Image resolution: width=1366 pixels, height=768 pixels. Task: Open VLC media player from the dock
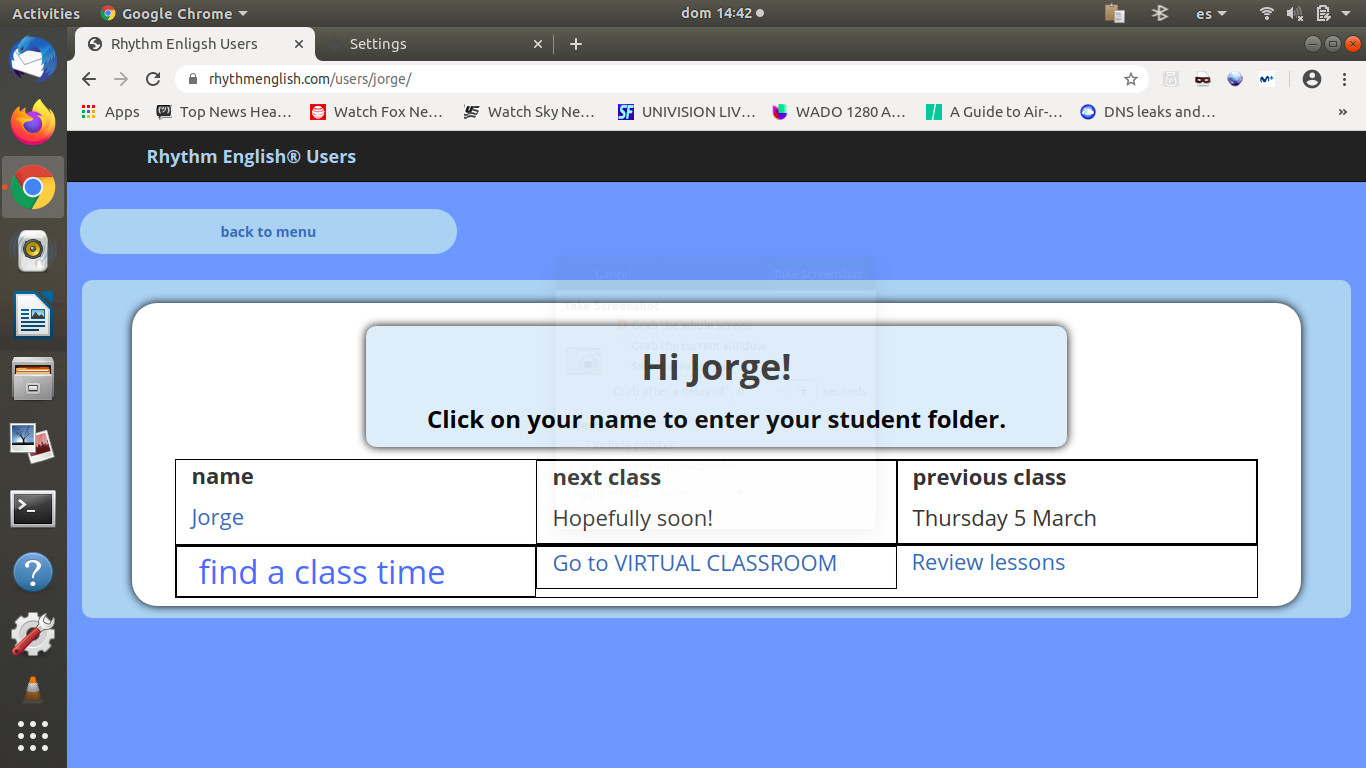tap(33, 689)
